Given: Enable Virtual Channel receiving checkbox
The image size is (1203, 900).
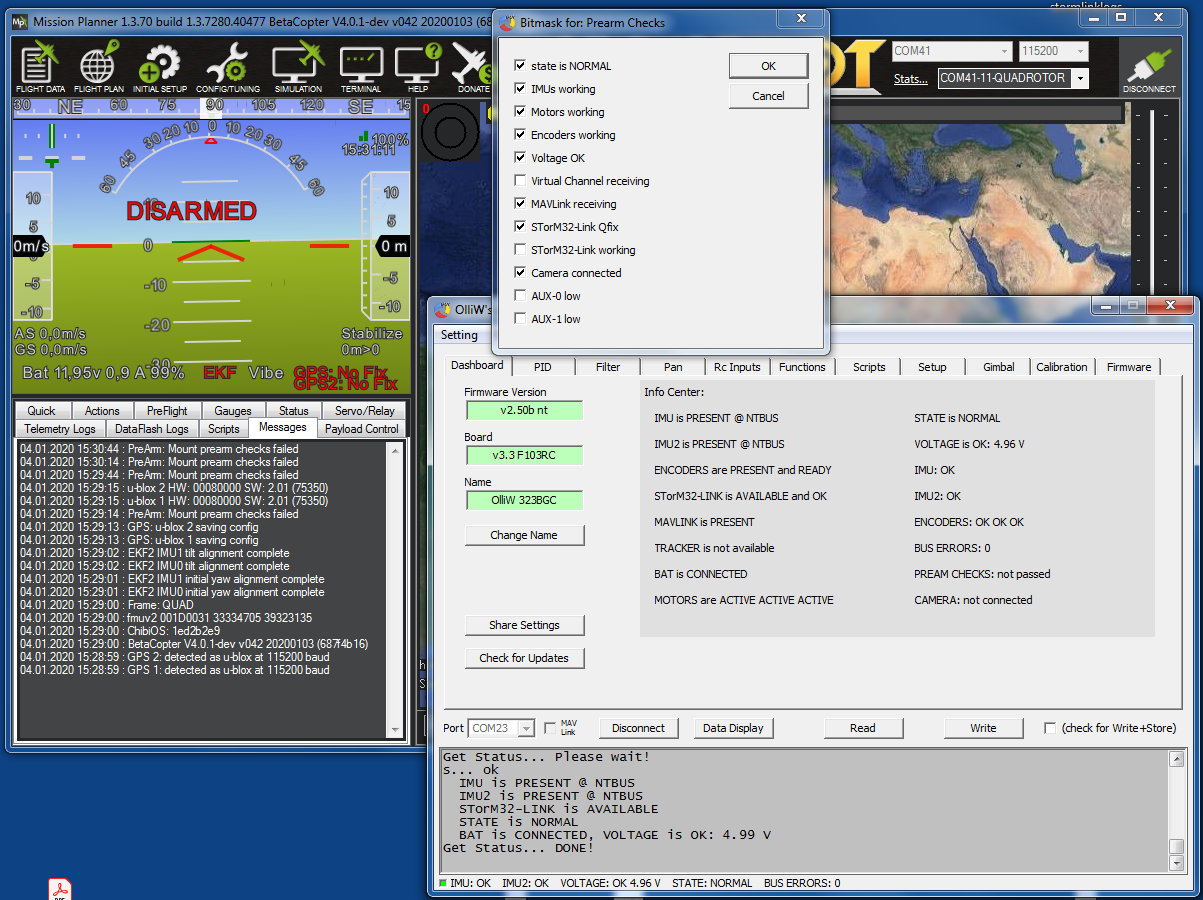Looking at the screenshot, I should (520, 181).
